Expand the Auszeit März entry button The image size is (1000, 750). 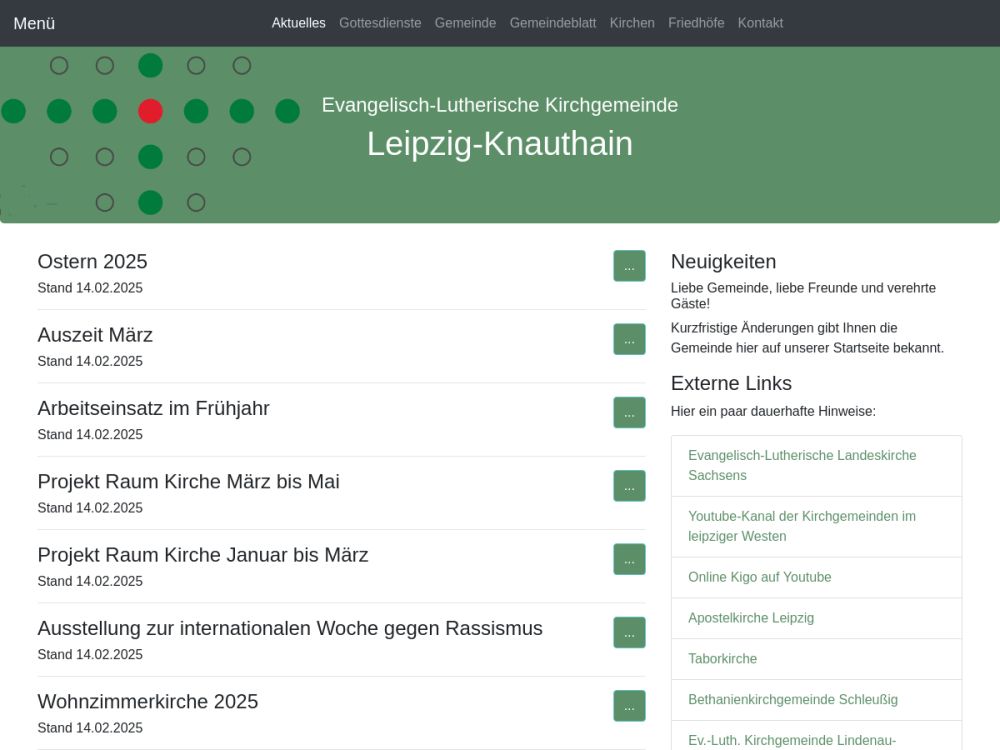tap(629, 339)
